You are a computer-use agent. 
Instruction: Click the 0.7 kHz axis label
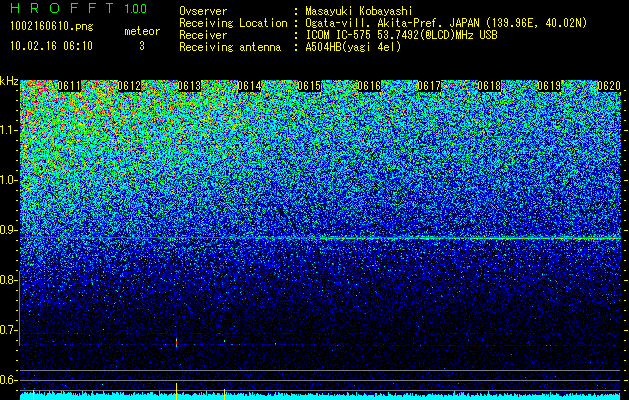[x=9, y=330]
